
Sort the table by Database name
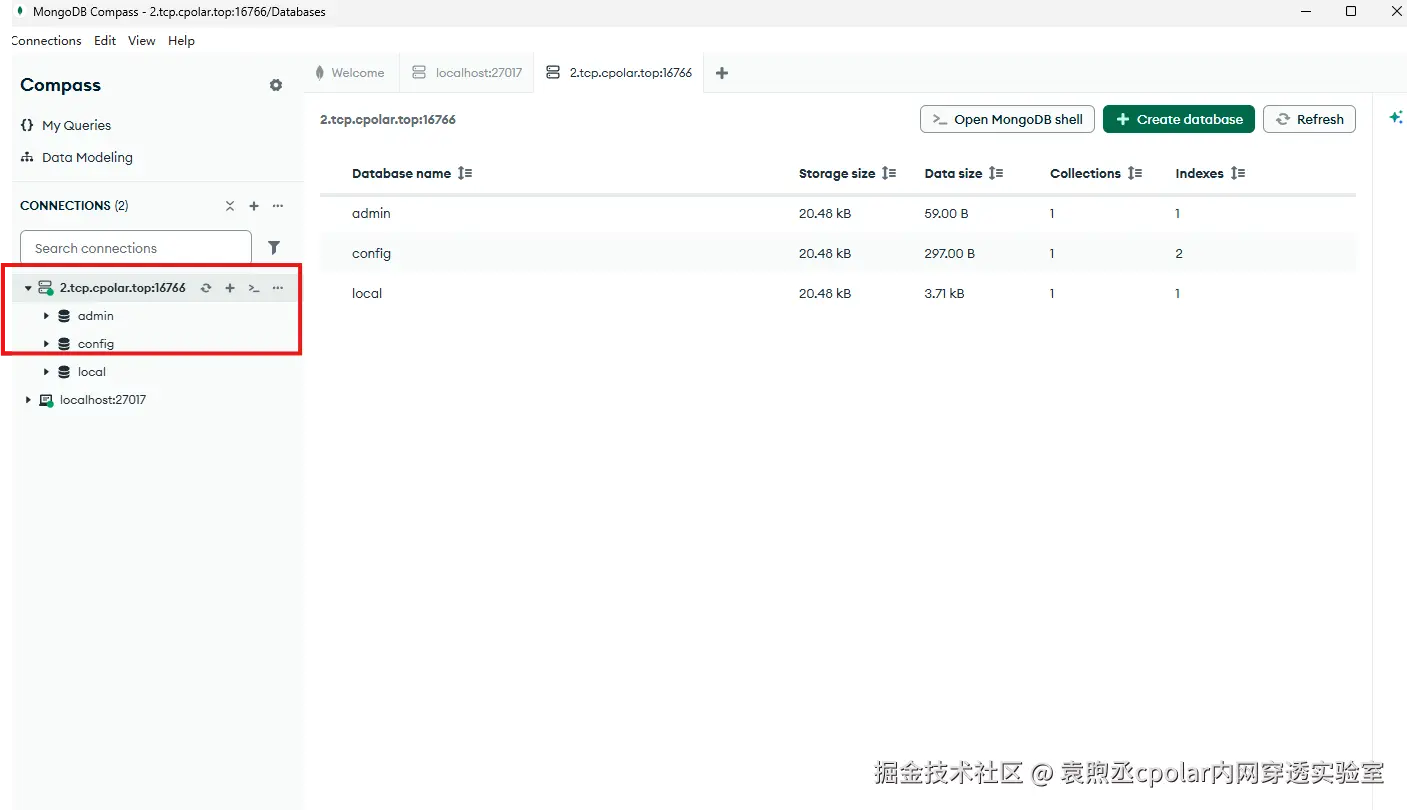[x=465, y=173]
